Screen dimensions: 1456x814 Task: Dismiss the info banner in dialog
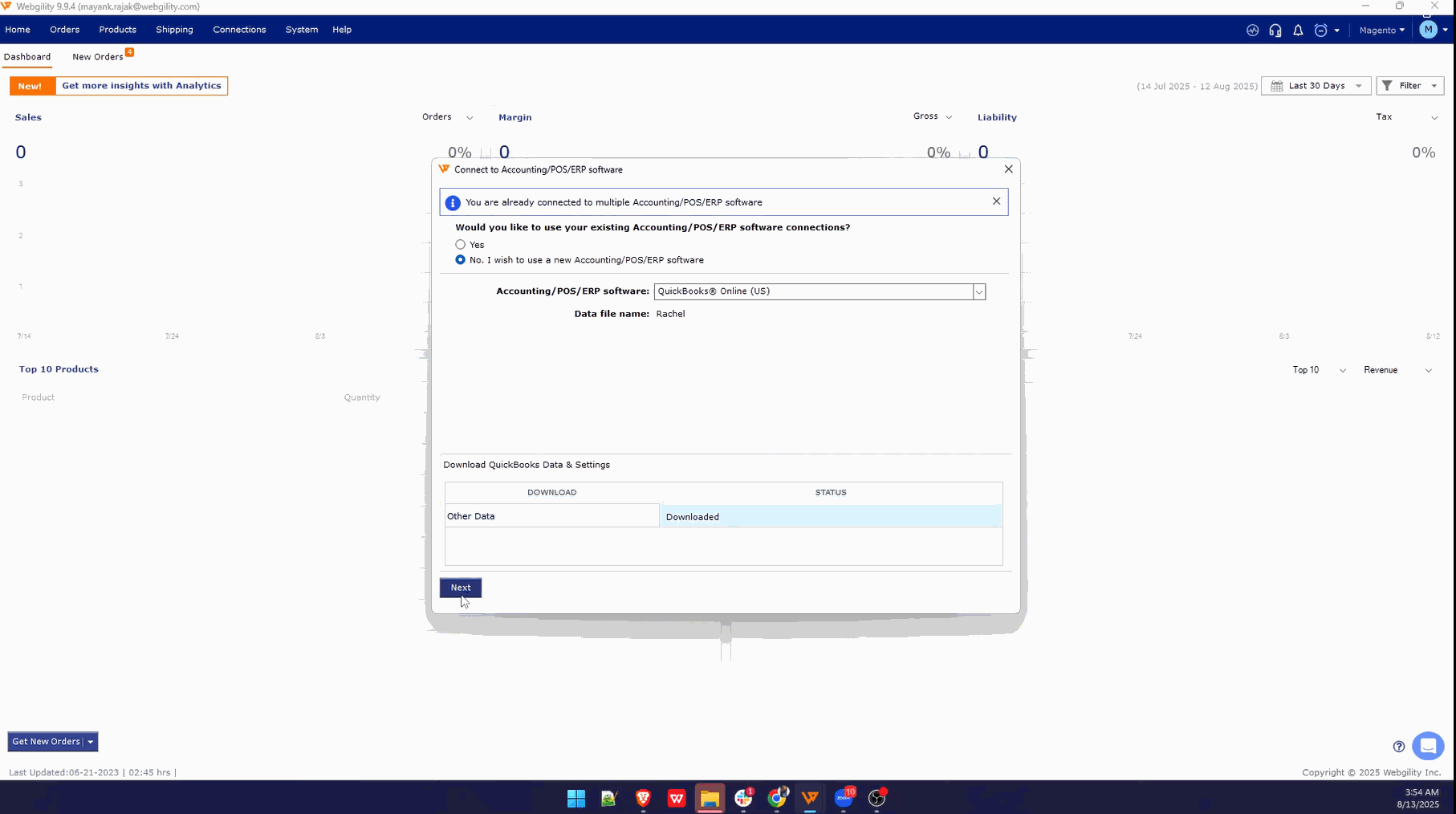[996, 201]
